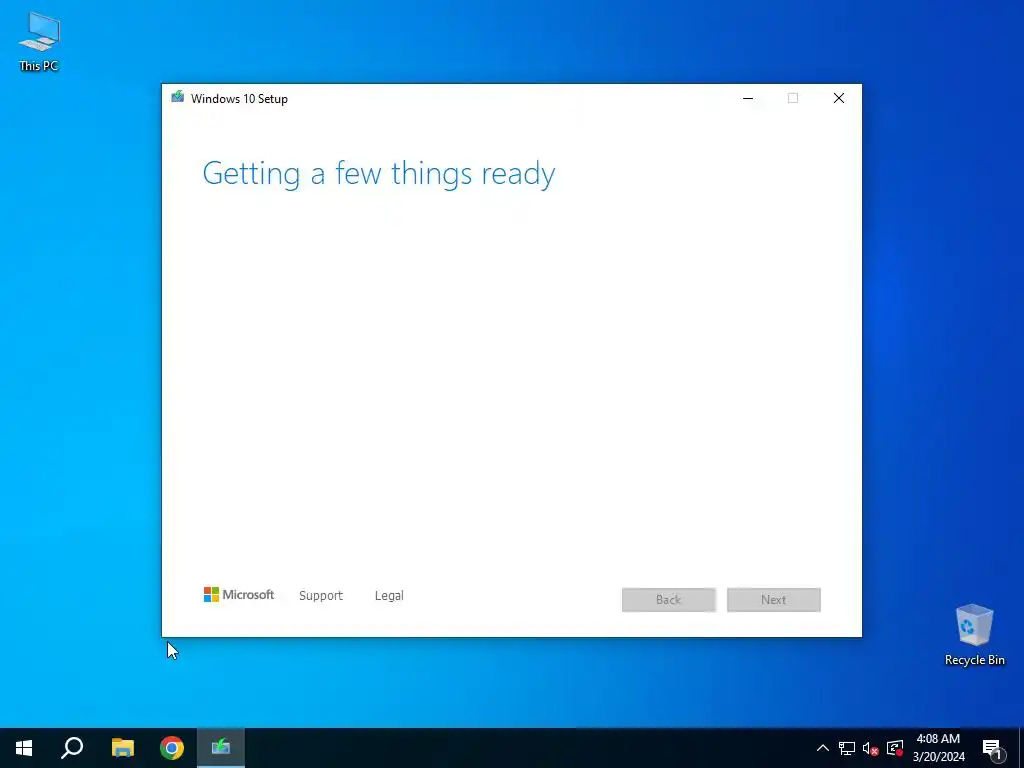Close the Windows 10 Setup window
This screenshot has width=1024, height=768.
(839, 98)
